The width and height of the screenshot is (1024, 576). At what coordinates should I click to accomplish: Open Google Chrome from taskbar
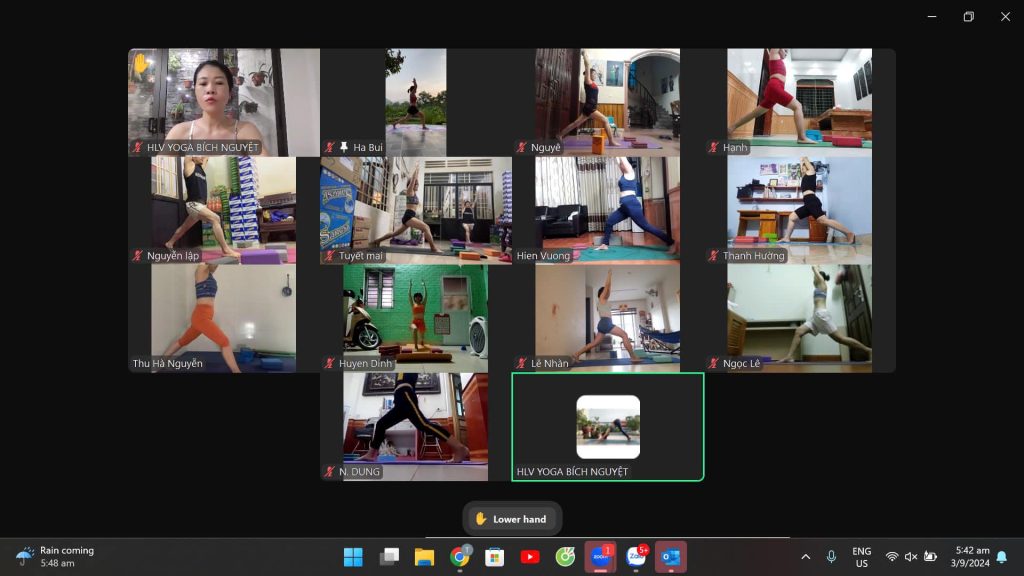point(459,557)
